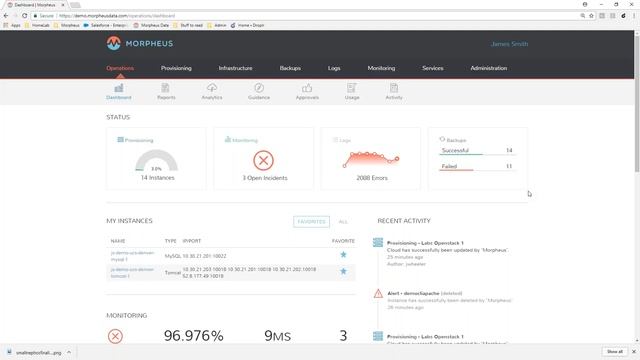Click the Morpheus logo
This screenshot has height=360, width=640.
point(140,43)
